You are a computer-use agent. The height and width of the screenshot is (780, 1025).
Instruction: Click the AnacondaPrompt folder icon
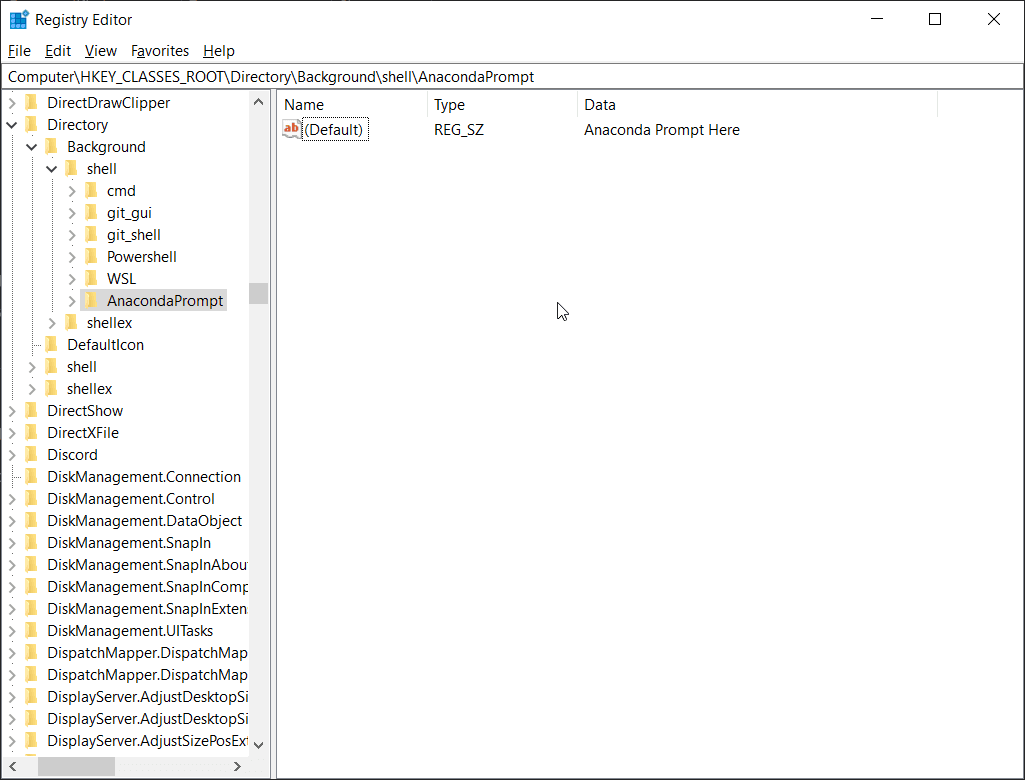coord(91,300)
